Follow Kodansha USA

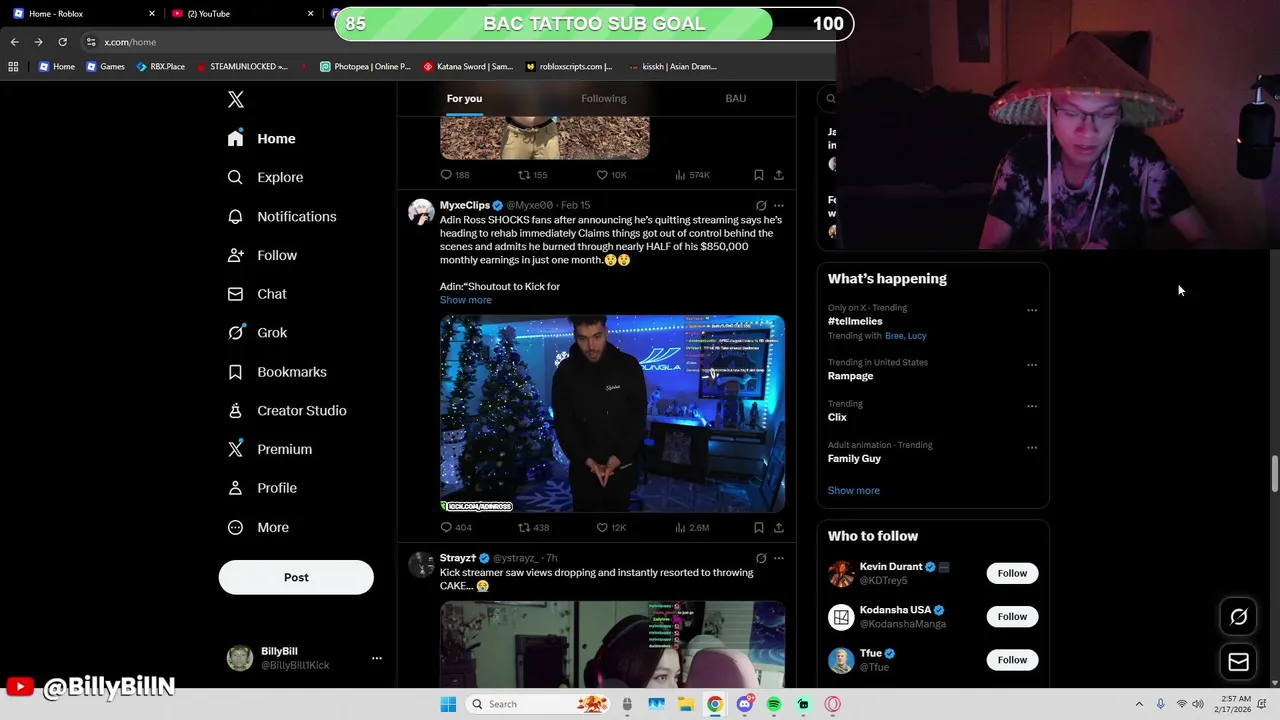pos(1012,616)
